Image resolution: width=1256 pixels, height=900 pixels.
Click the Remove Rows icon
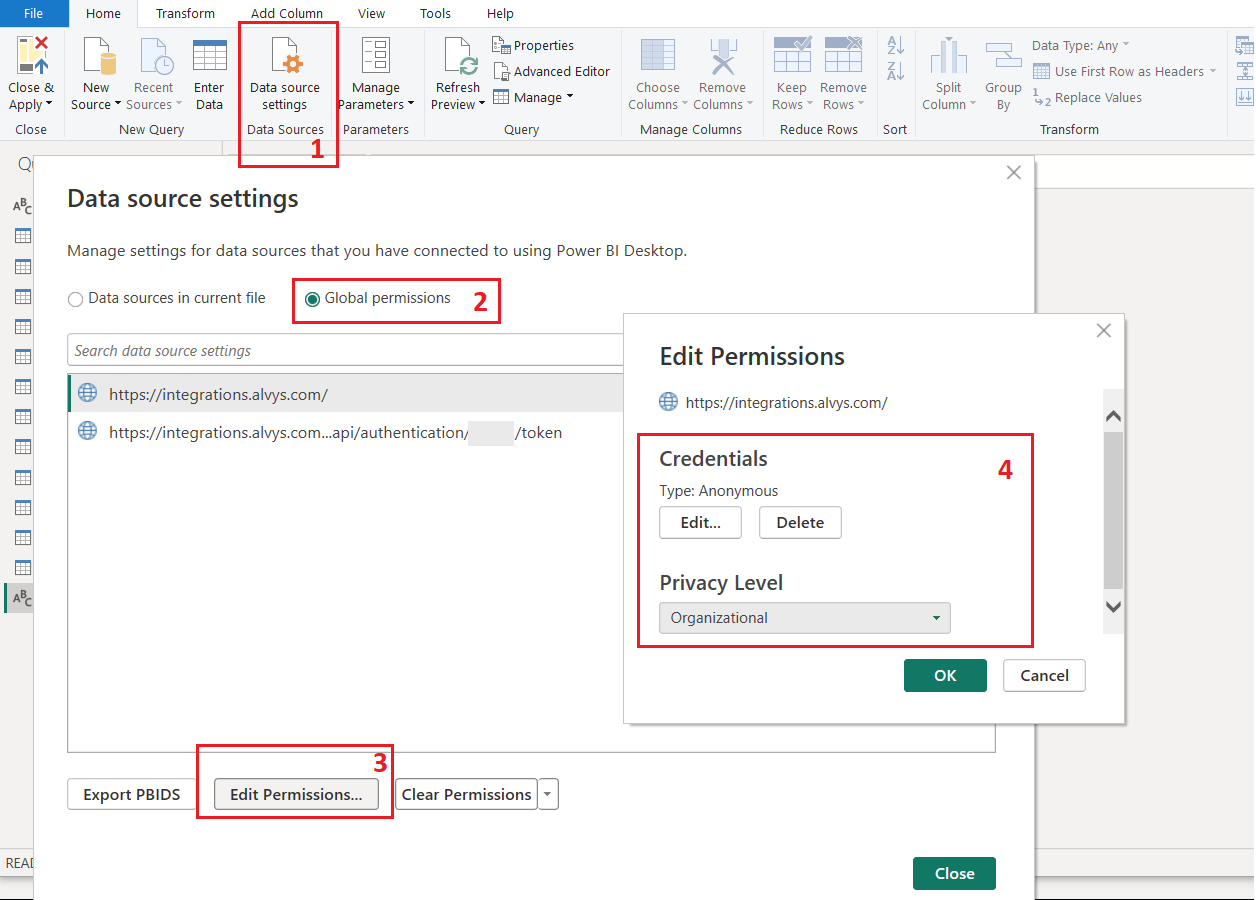coord(843,56)
